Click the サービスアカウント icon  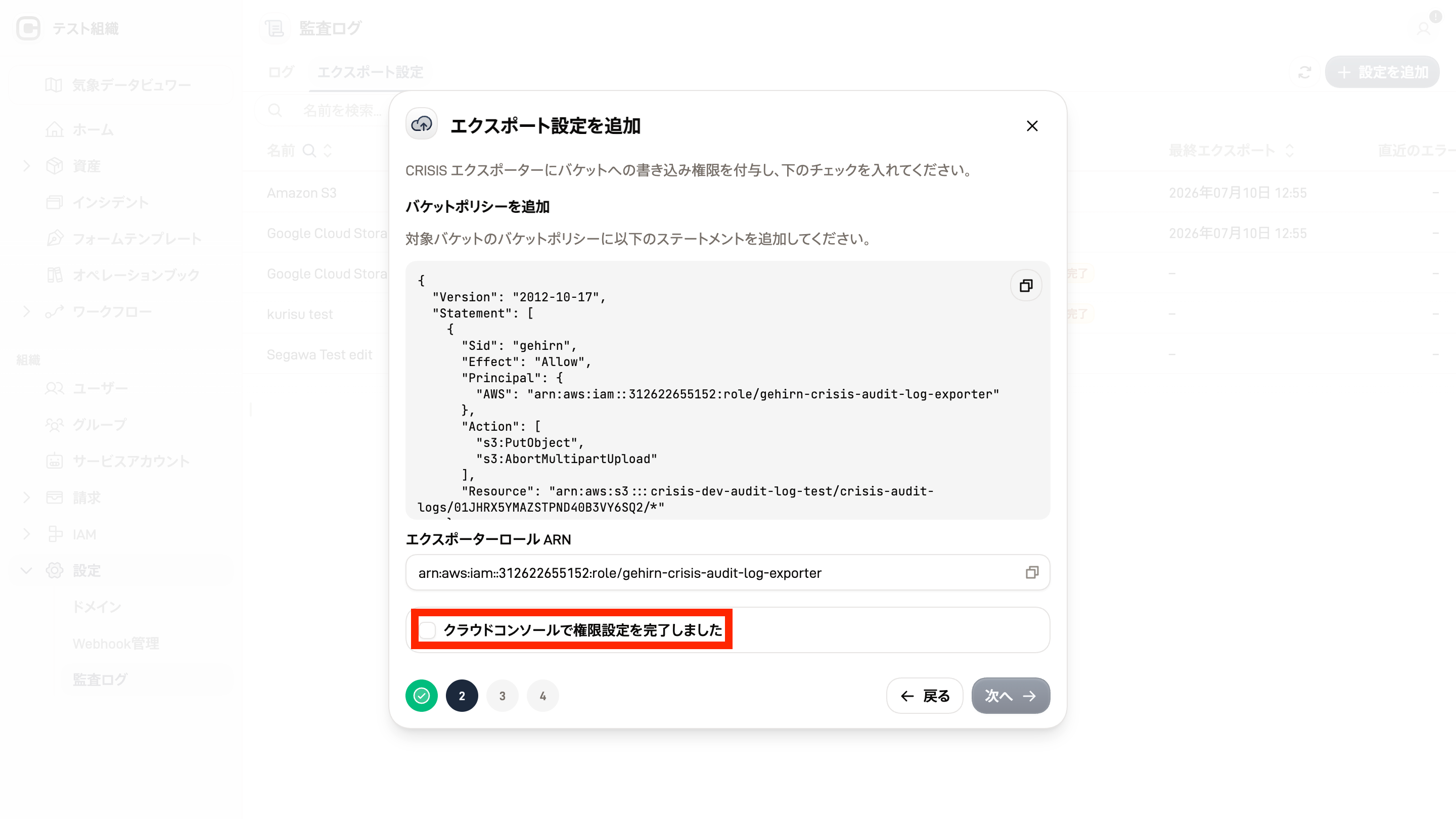point(54,461)
